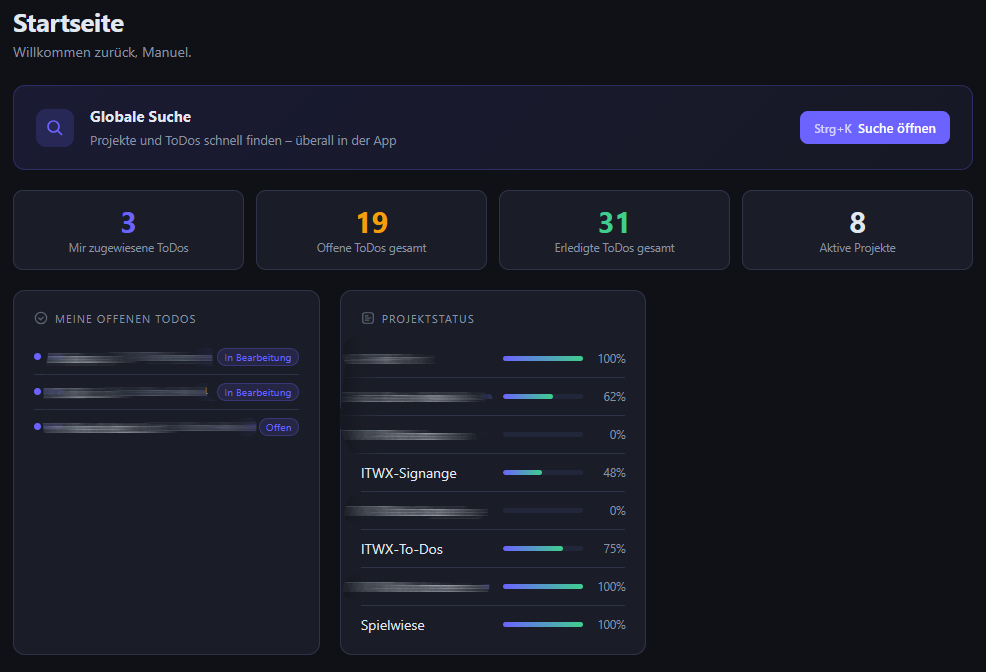This screenshot has width=986, height=672.
Task: Open the Aktive Projekte card showing 8
Action: click(857, 230)
